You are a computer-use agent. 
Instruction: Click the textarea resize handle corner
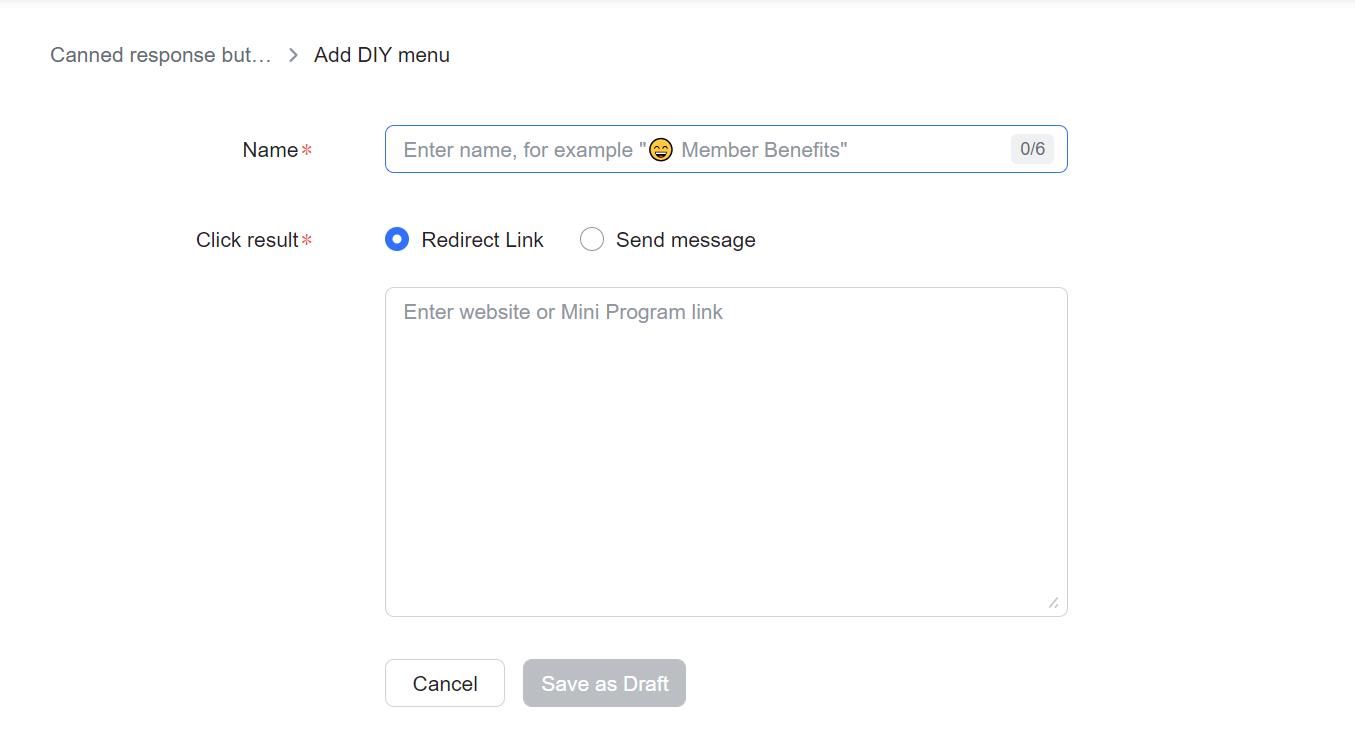[x=1055, y=602]
